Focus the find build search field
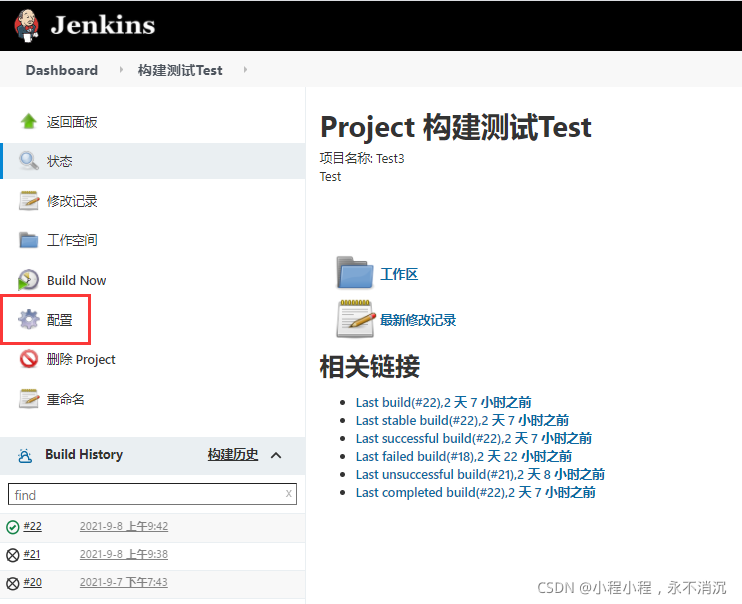 152,494
